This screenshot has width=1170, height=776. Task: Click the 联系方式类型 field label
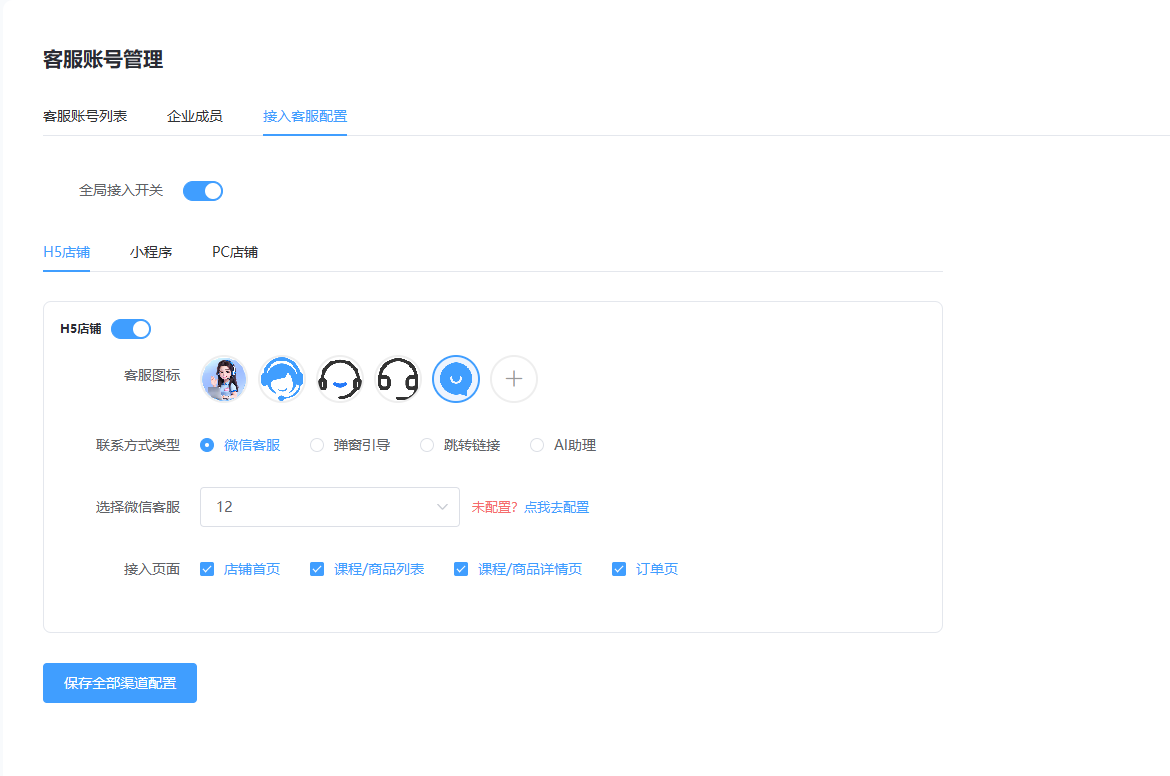[138, 445]
